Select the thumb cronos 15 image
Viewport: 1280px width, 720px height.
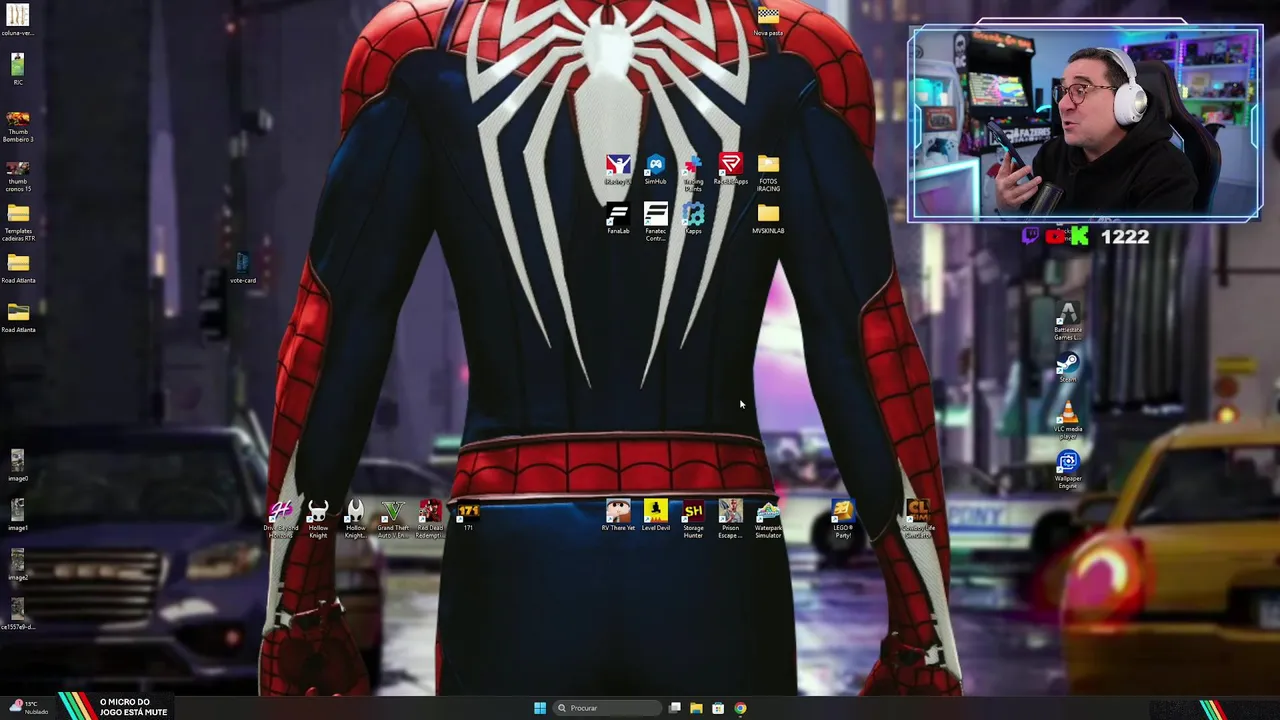click(x=18, y=175)
